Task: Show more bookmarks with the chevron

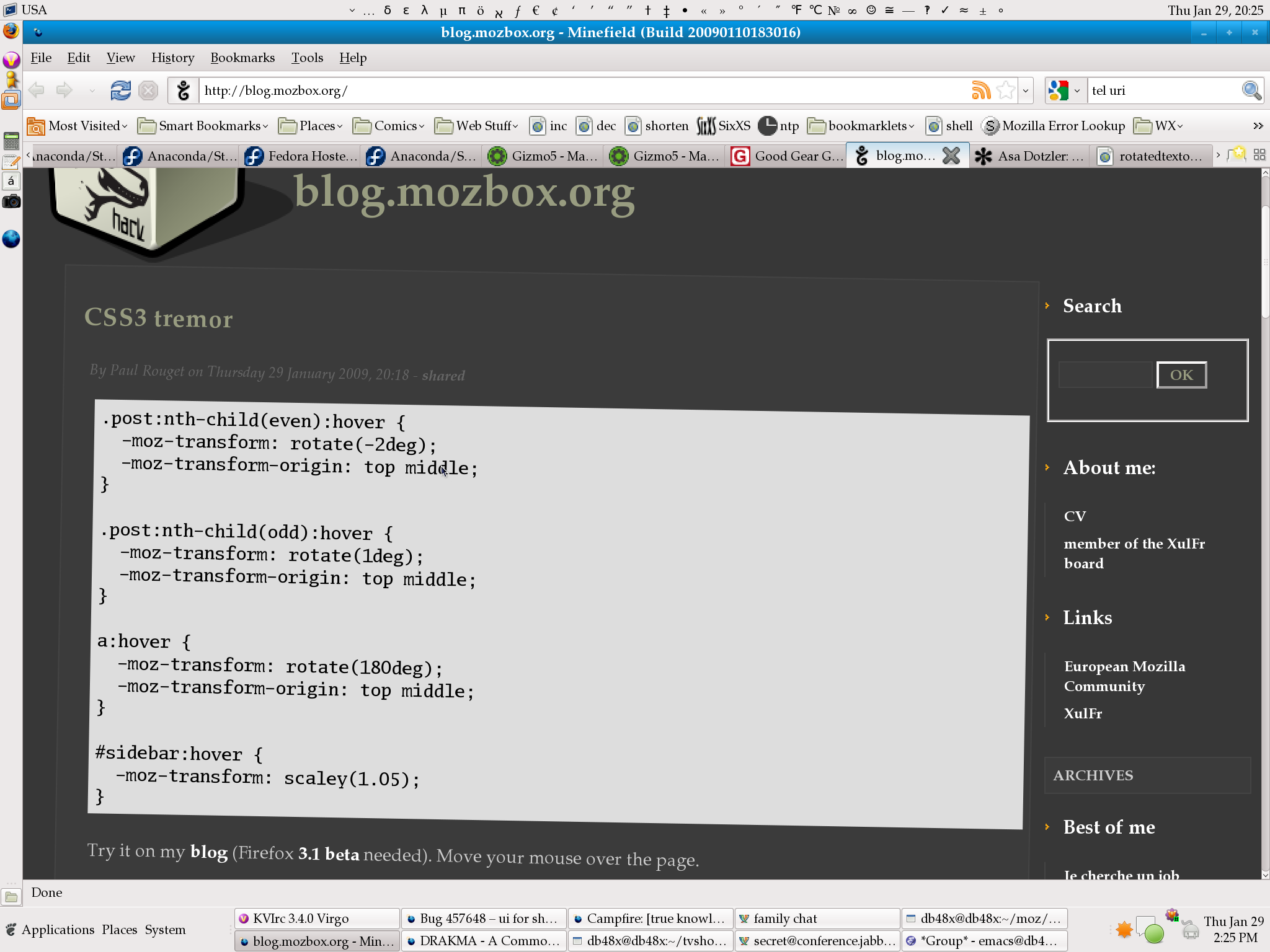Action: [x=1258, y=126]
